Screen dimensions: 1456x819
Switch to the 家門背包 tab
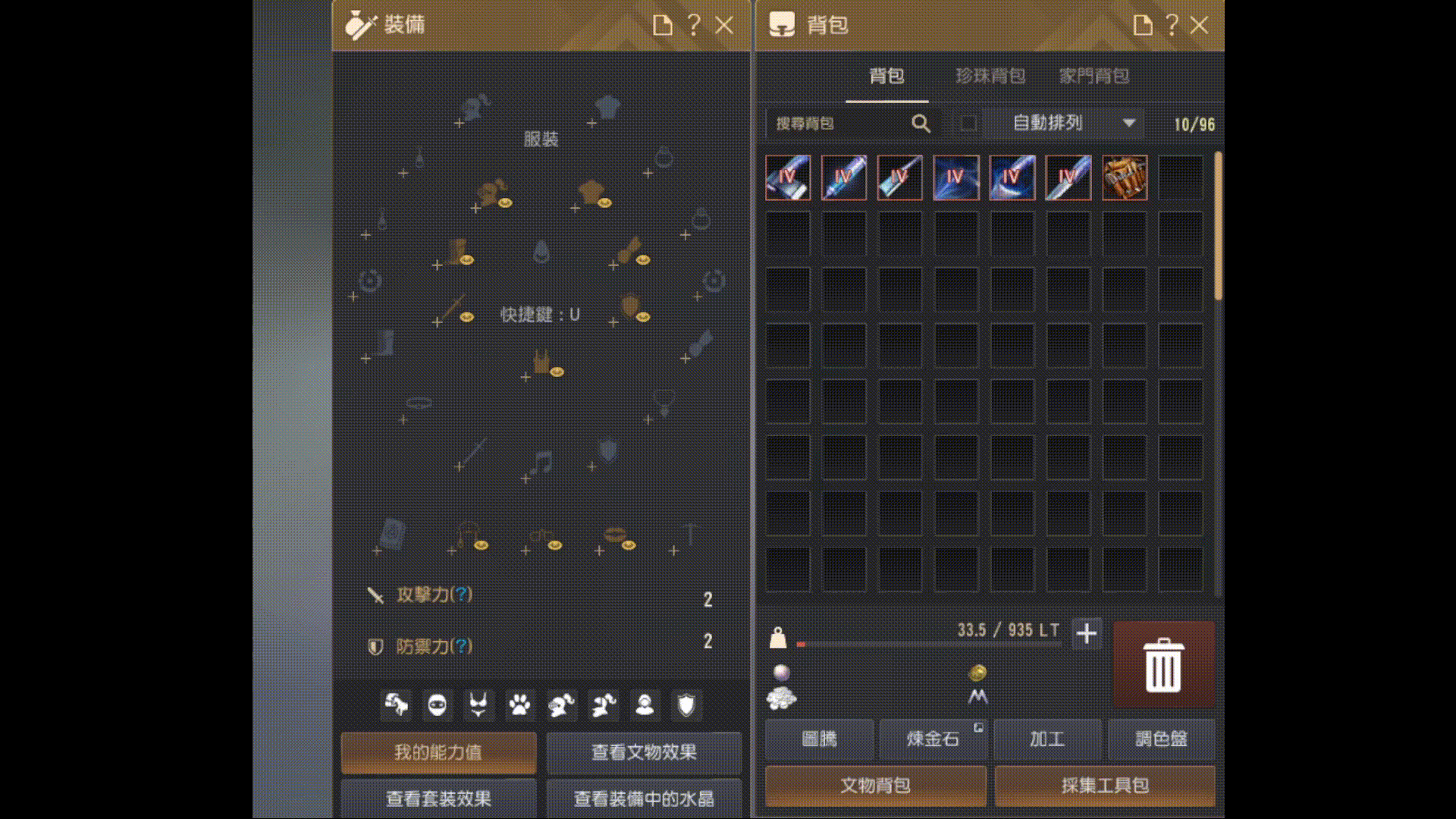pyautogui.click(x=1094, y=76)
